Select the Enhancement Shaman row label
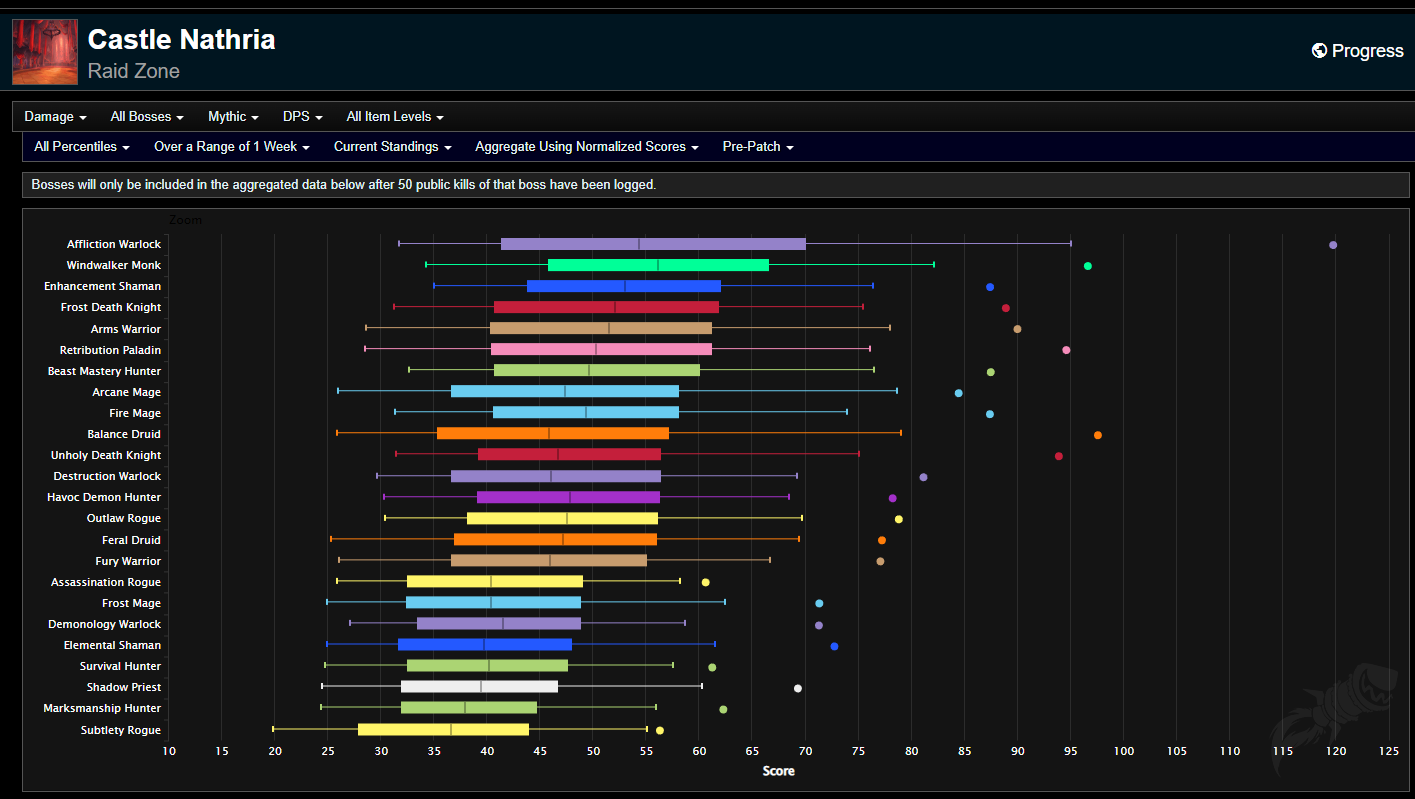Viewport: 1415px width, 799px height. coord(103,286)
